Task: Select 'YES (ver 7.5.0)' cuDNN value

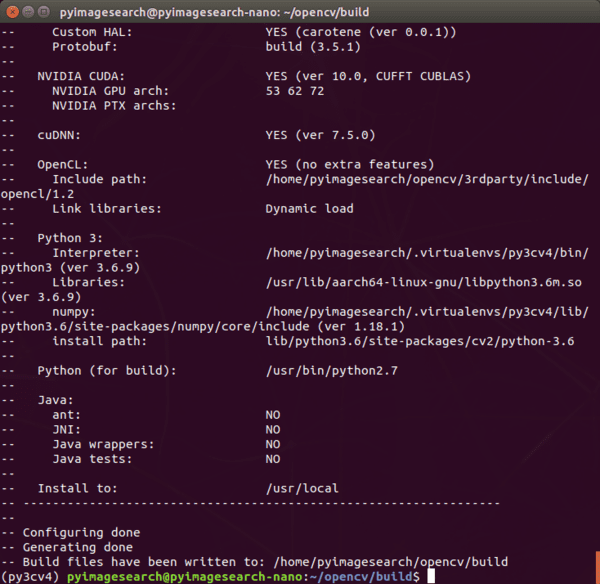Action: coord(320,135)
